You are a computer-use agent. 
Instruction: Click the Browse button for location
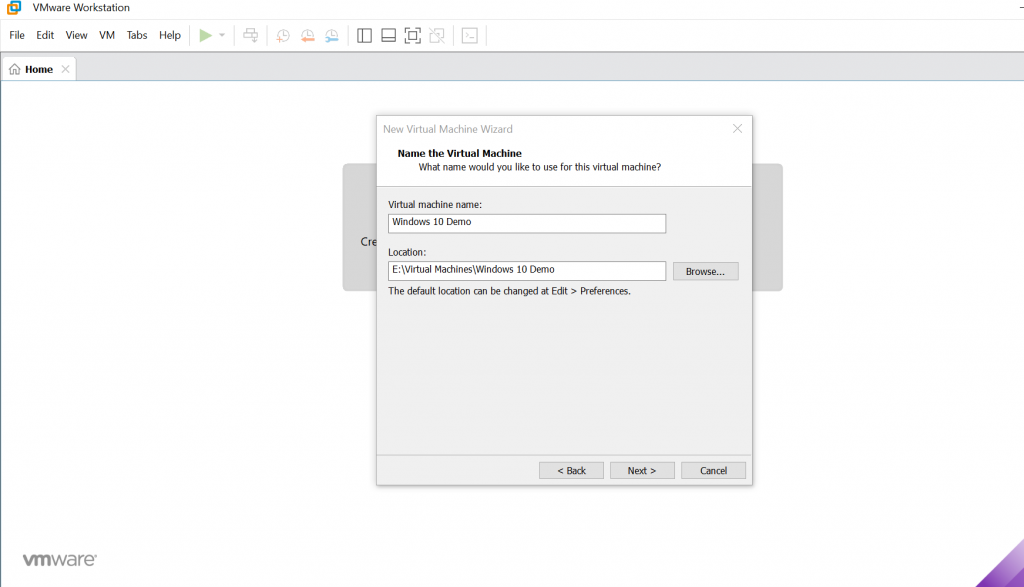pos(705,270)
